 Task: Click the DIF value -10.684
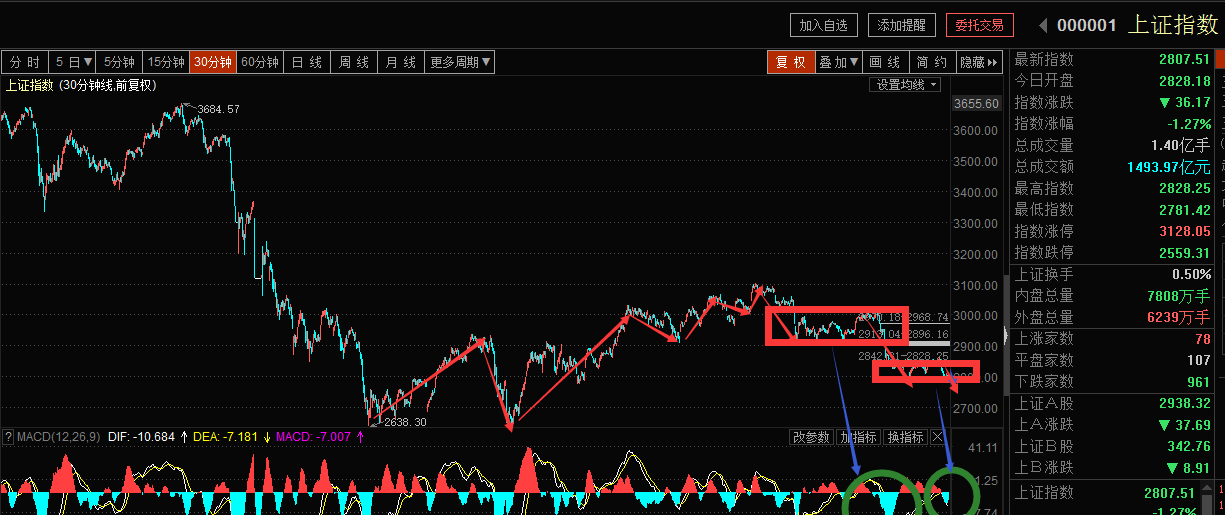click(153, 437)
